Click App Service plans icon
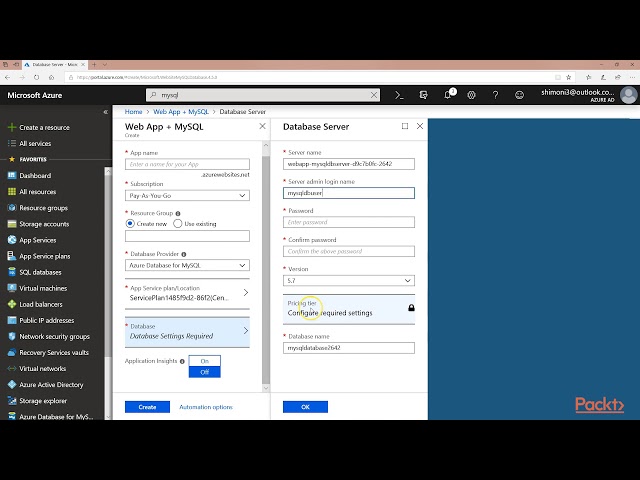 pos(12,256)
